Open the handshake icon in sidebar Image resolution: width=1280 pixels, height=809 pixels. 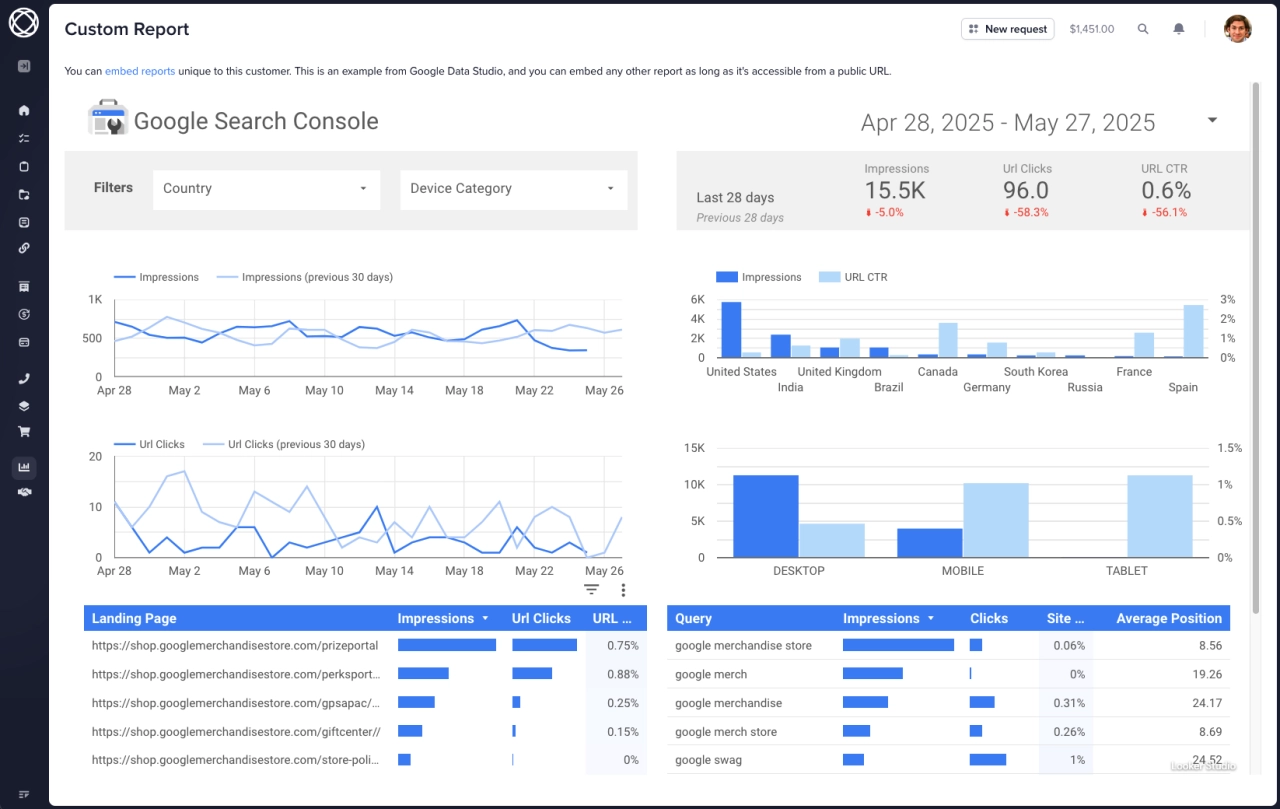pyautogui.click(x=24, y=492)
